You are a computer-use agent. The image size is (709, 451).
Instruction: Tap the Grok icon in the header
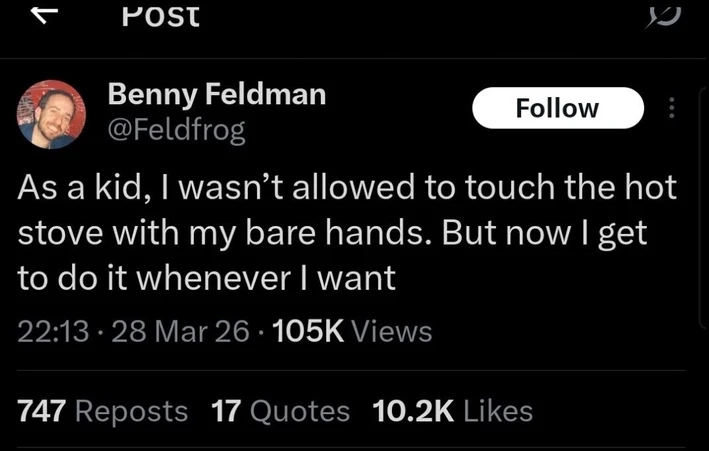point(663,16)
